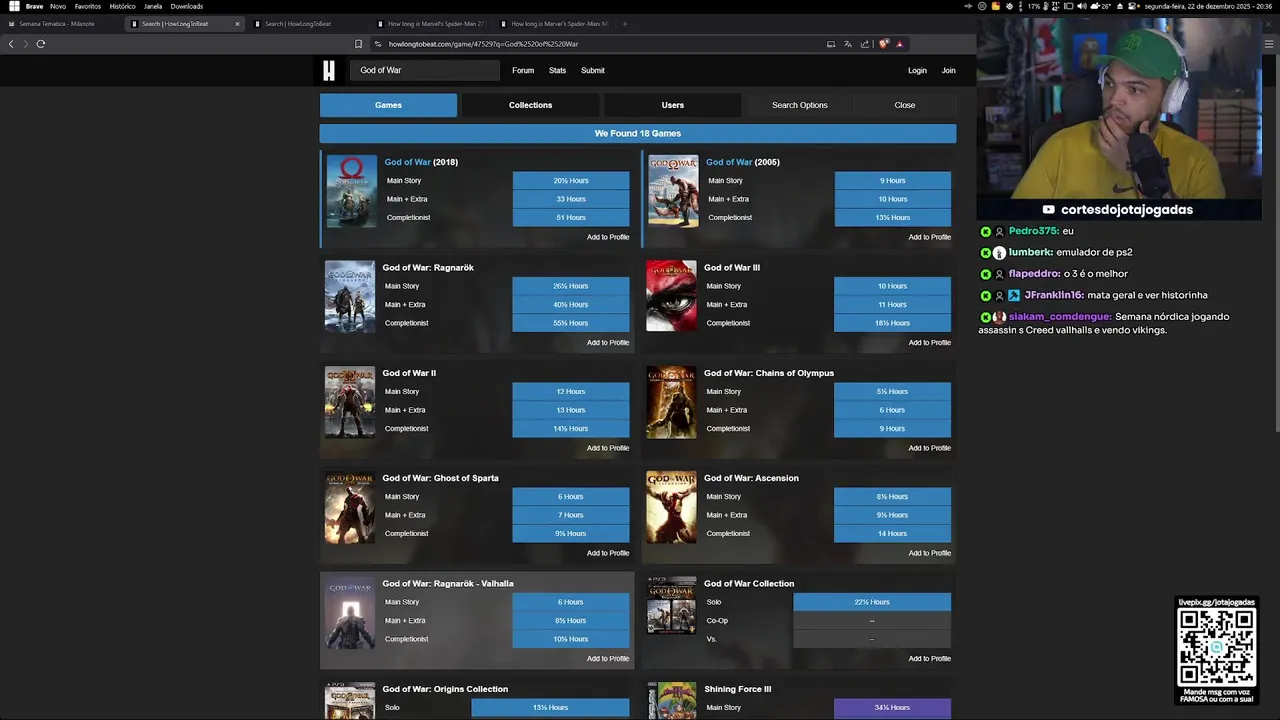Click the Ghost of Sparta cover art
Screen dimensions: 1280x720
(x=350, y=507)
